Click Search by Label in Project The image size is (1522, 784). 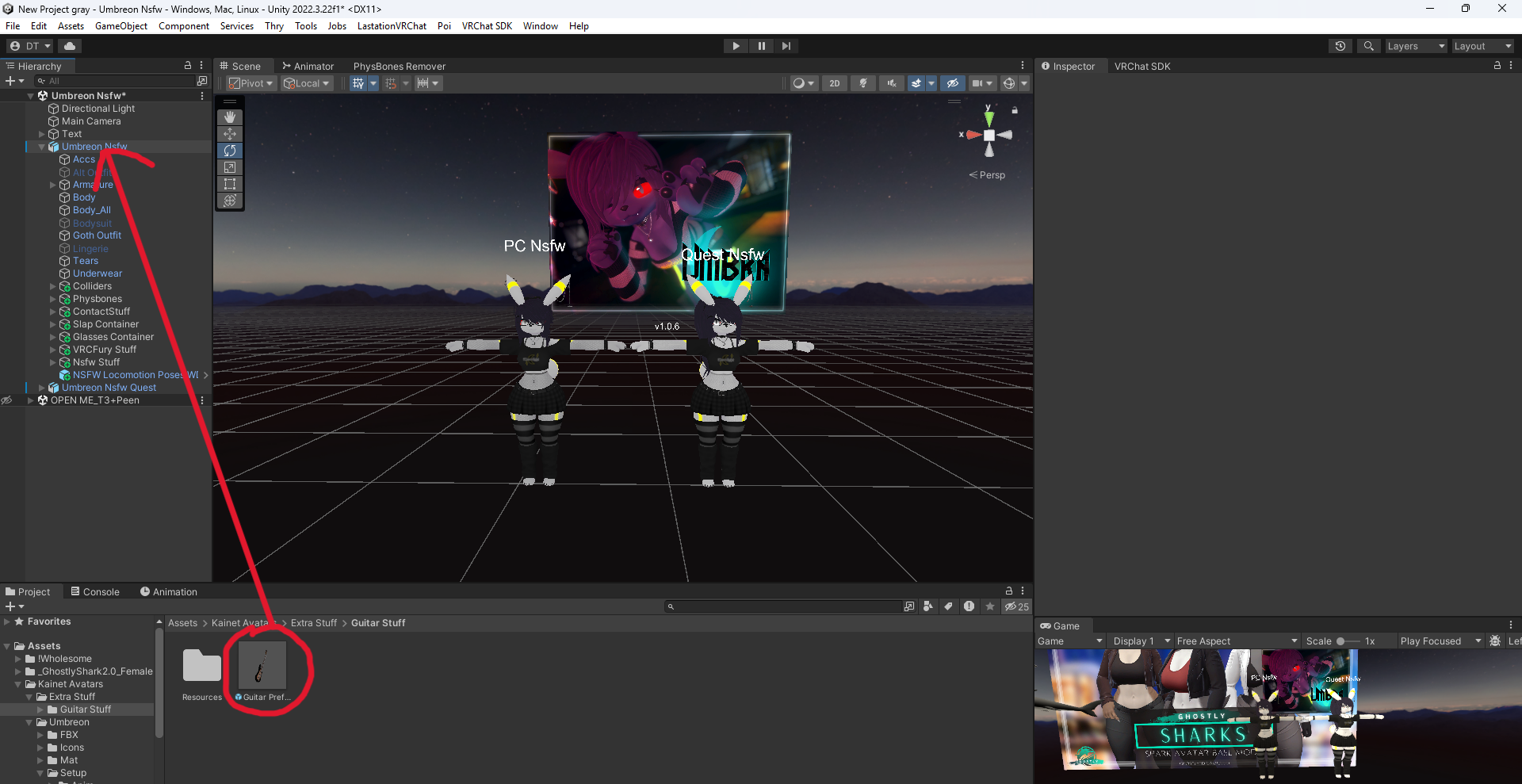949,606
